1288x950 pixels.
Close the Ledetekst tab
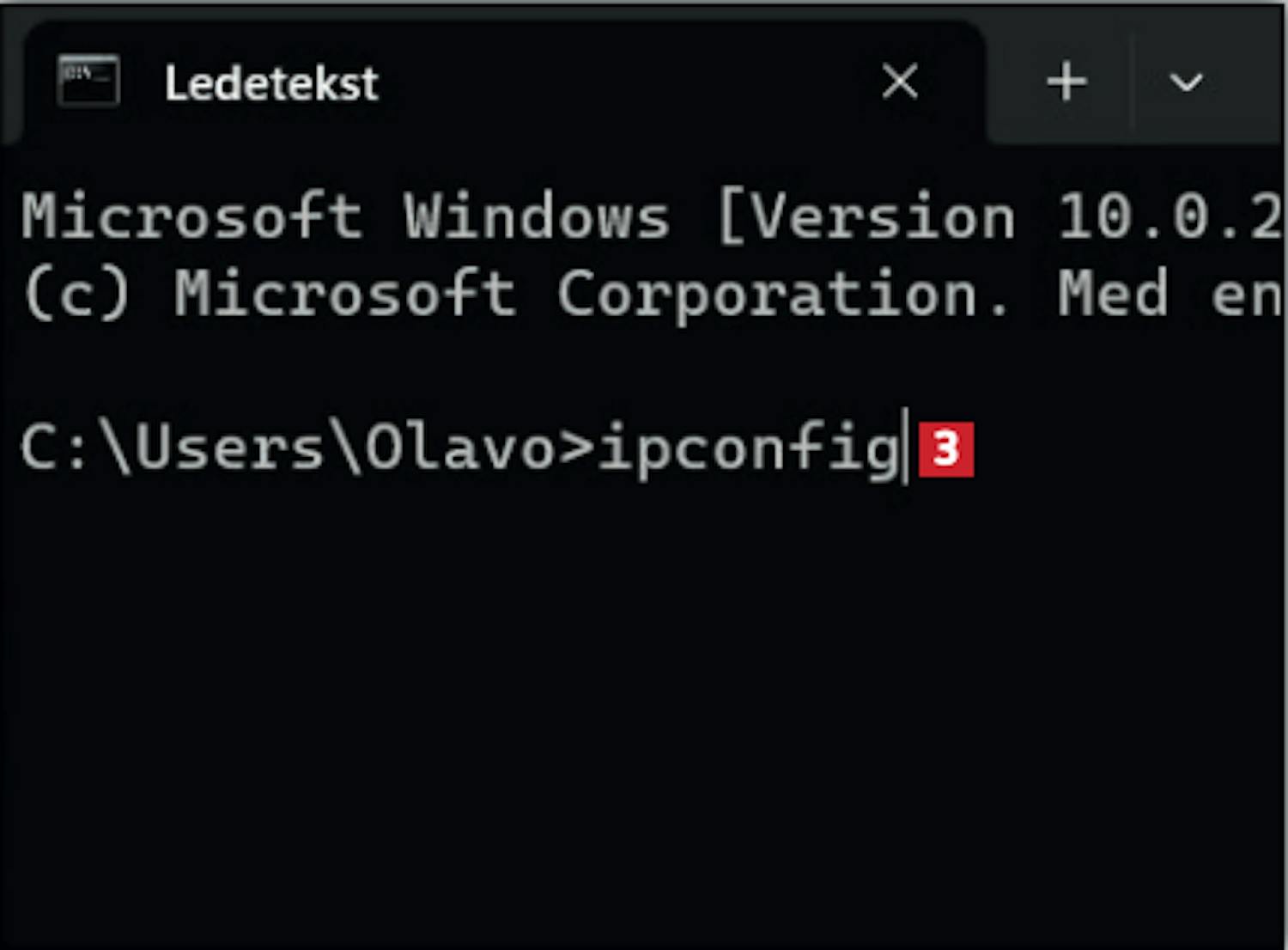click(900, 82)
